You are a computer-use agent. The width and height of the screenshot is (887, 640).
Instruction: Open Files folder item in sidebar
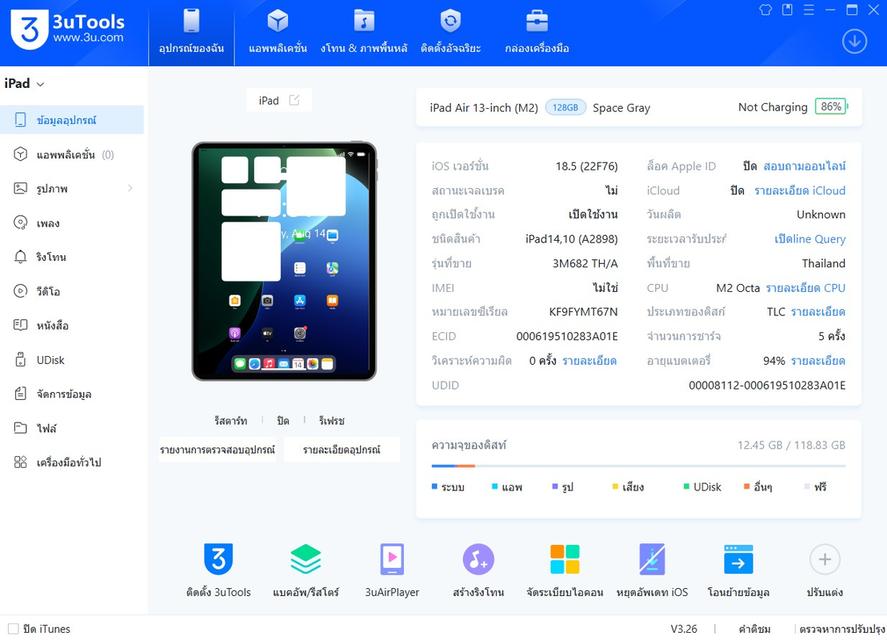tap(72, 428)
